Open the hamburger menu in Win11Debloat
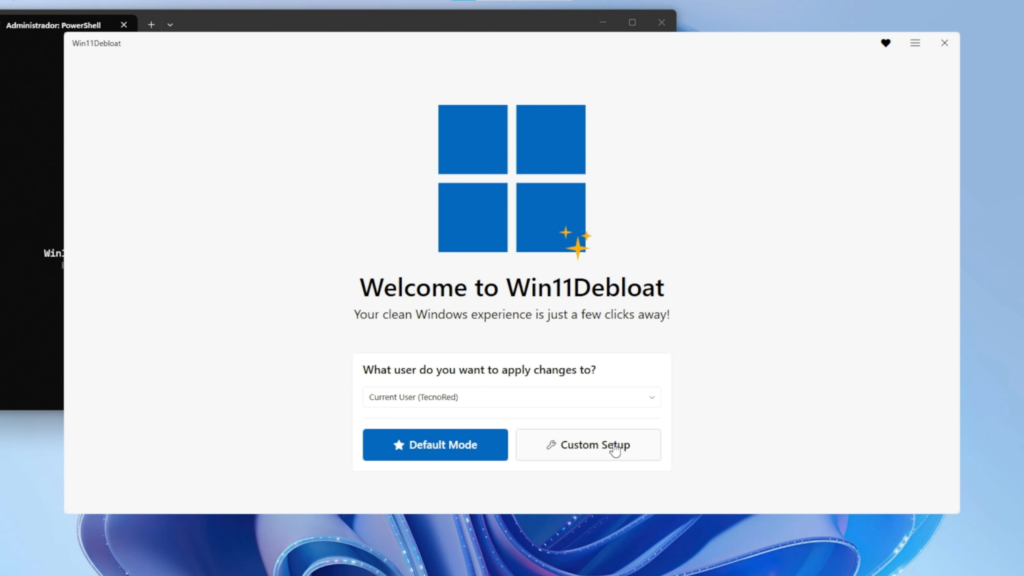 click(915, 43)
